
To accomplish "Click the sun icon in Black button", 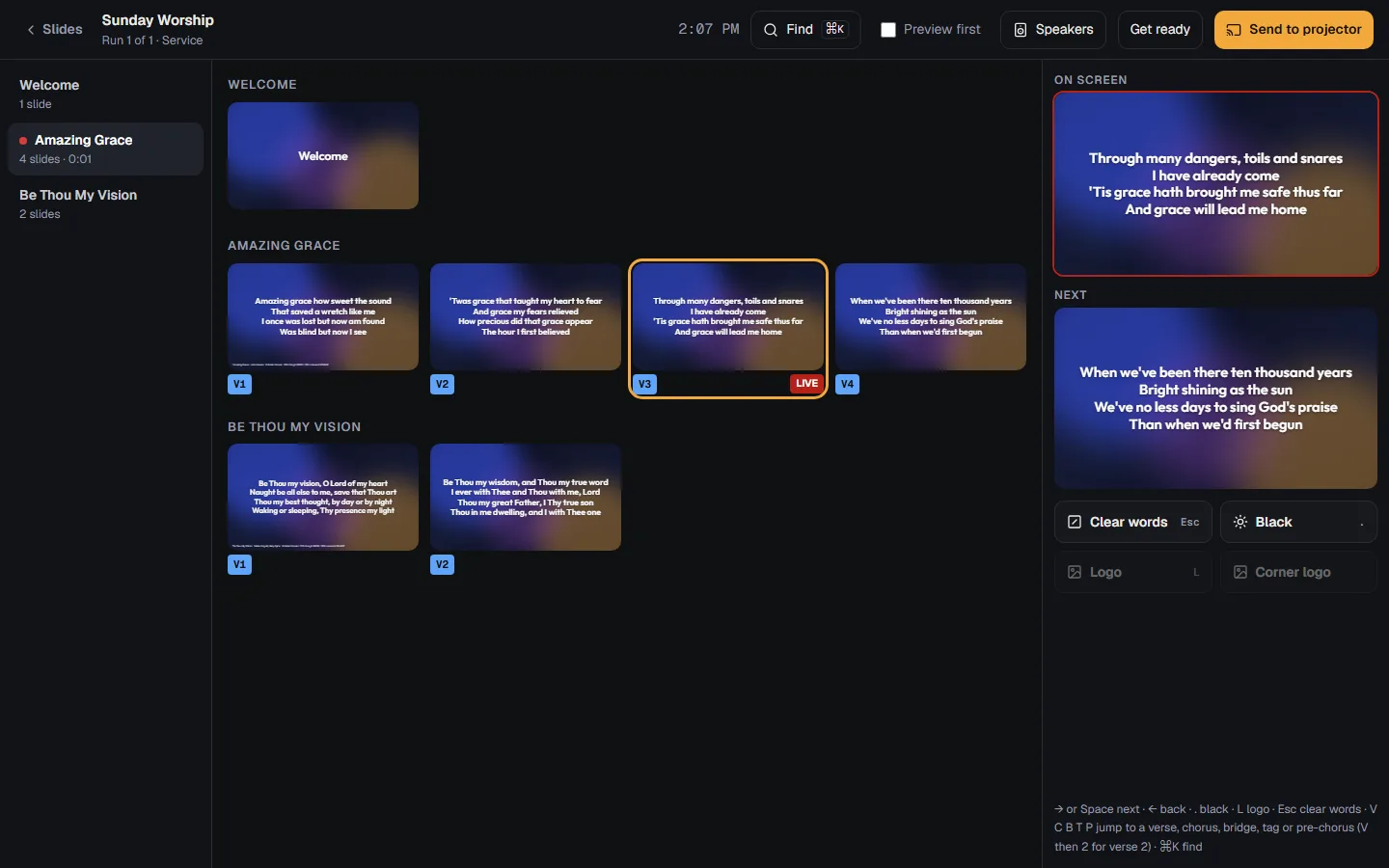I will pos(1240,522).
